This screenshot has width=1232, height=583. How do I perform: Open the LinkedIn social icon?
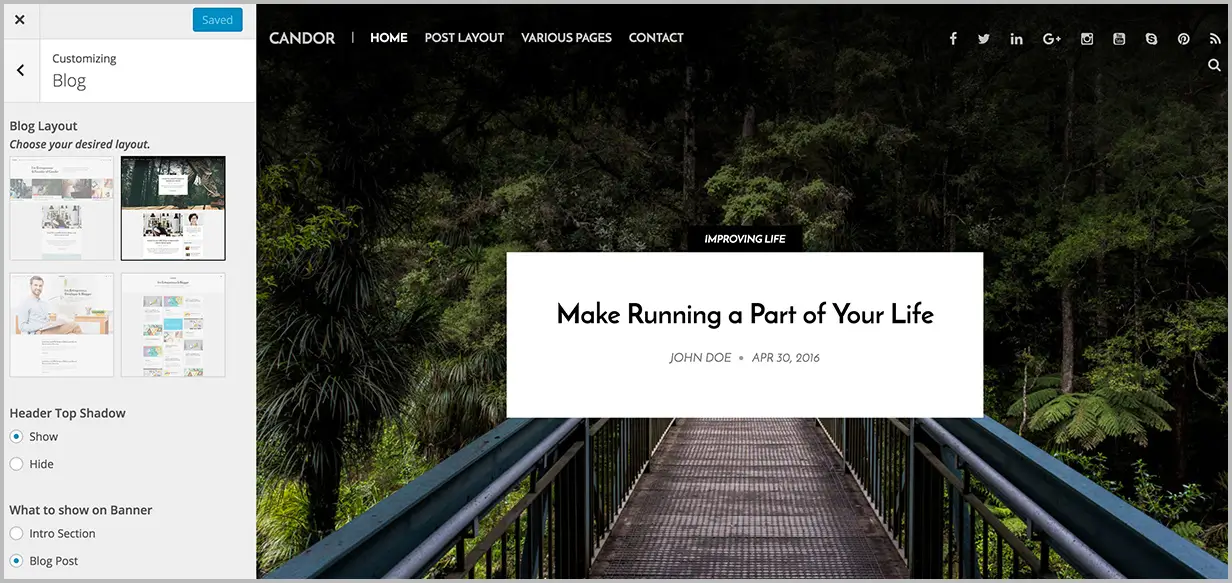click(x=1017, y=39)
